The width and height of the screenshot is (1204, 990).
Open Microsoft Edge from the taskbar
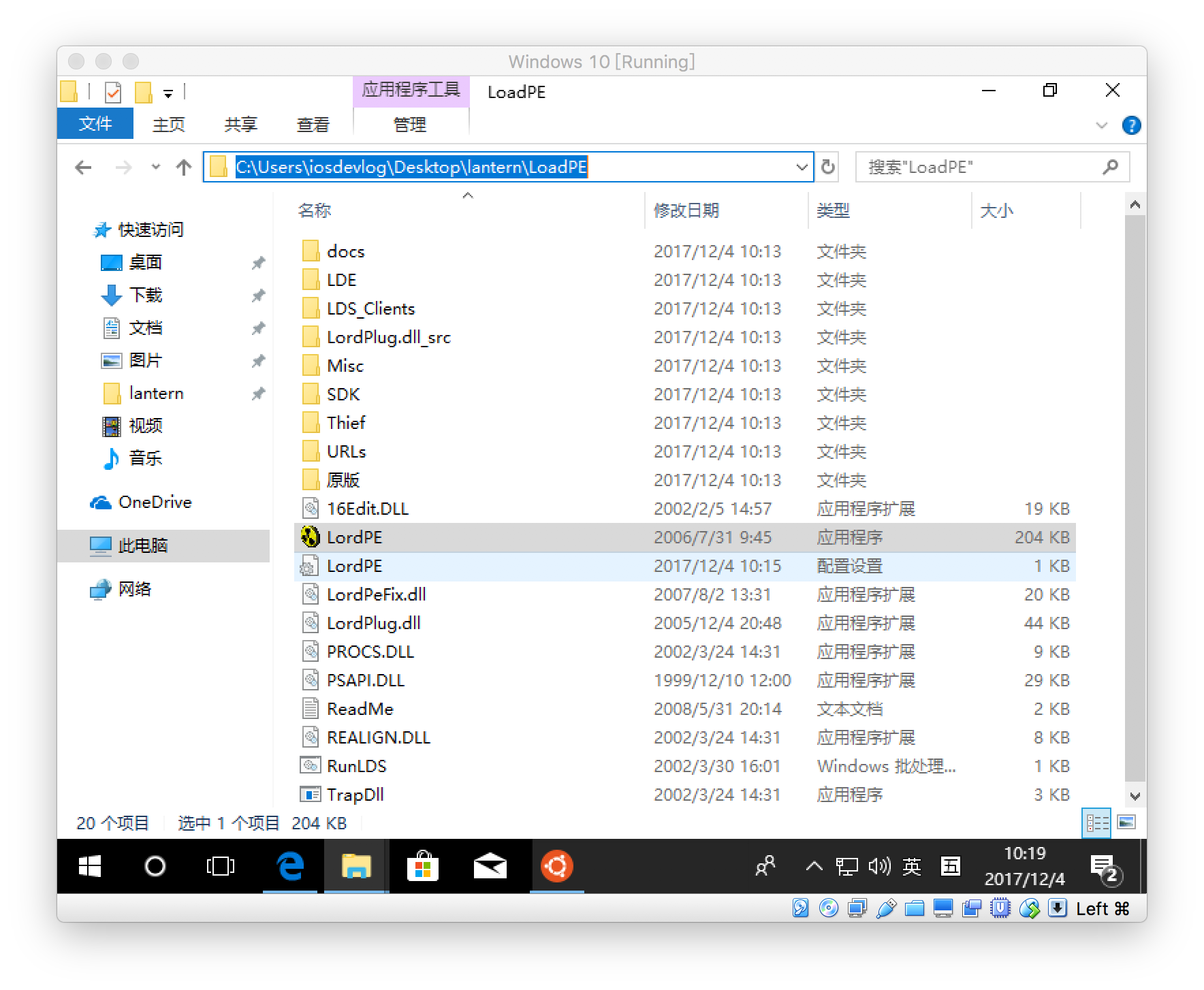(x=290, y=866)
